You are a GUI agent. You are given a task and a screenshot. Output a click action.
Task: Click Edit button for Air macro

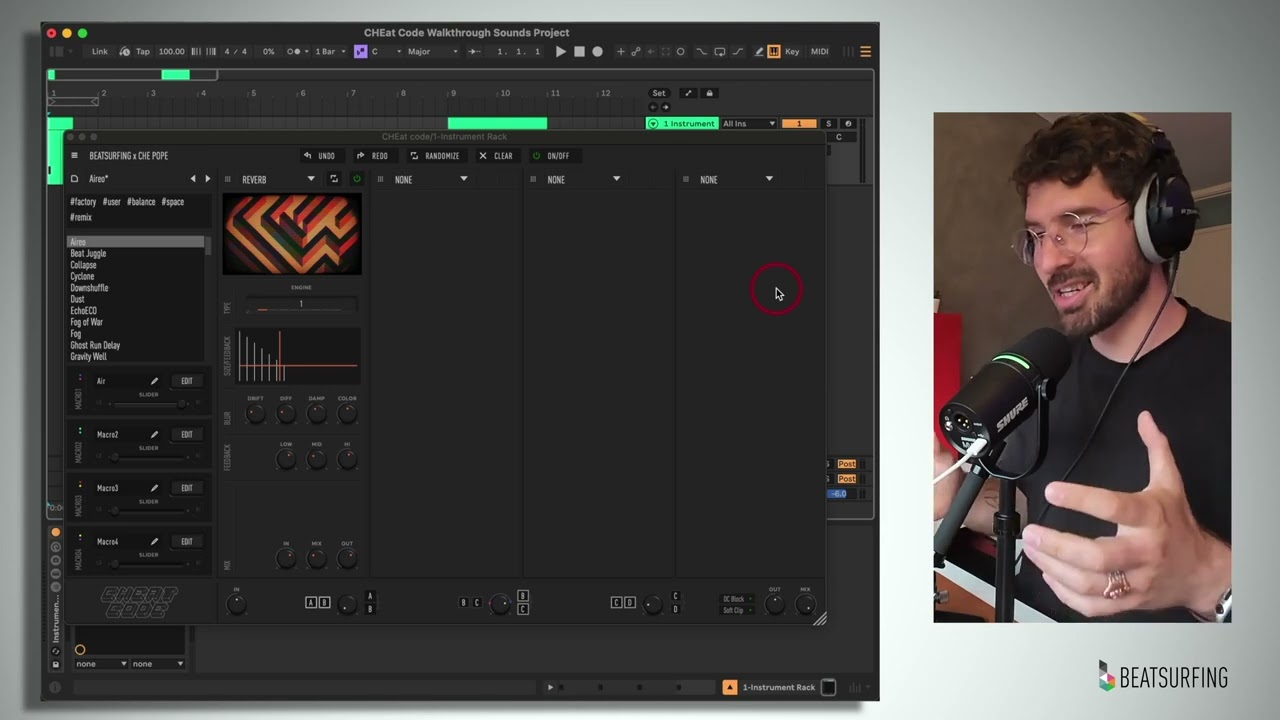[186, 381]
